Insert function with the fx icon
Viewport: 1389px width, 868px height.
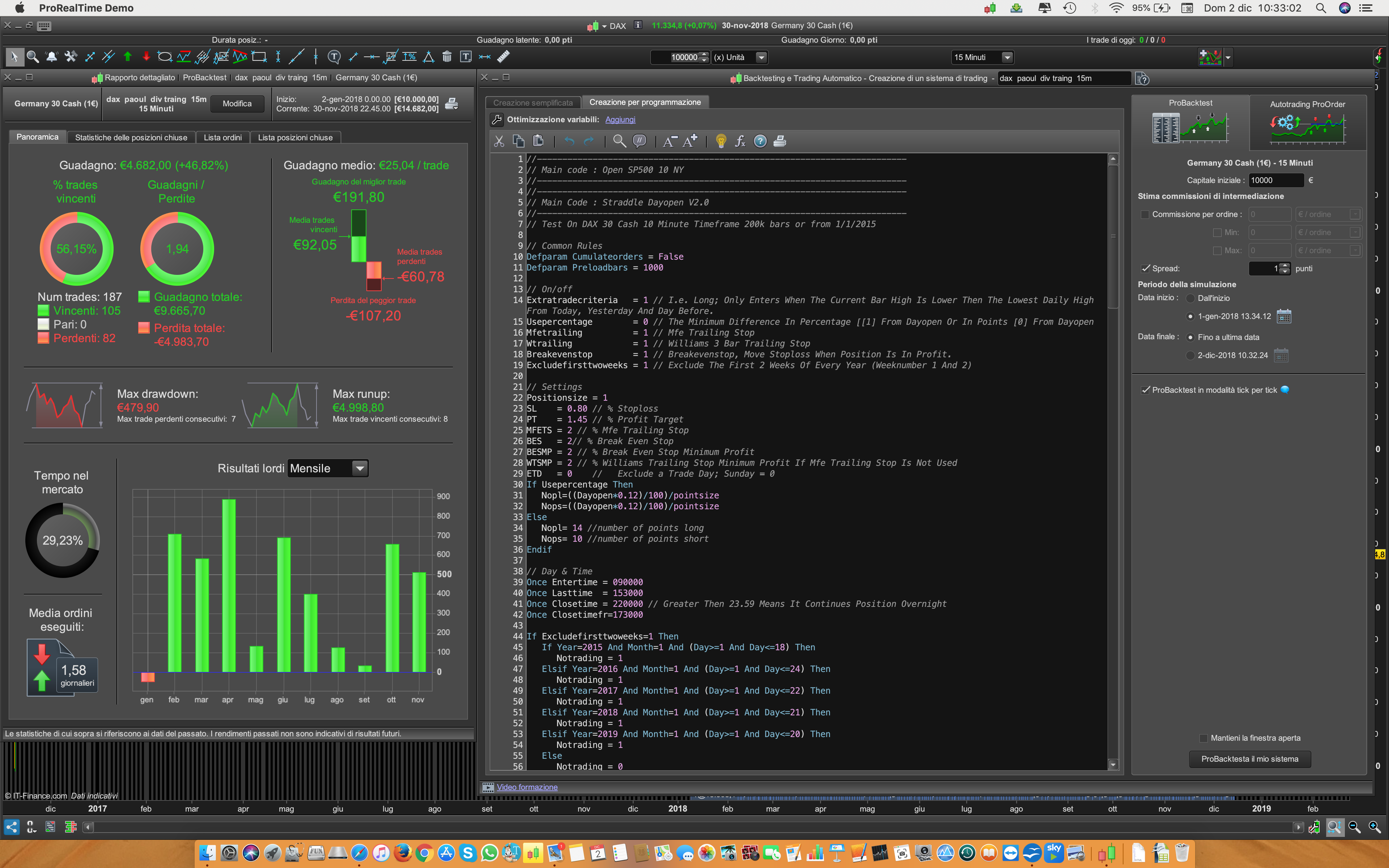740,141
